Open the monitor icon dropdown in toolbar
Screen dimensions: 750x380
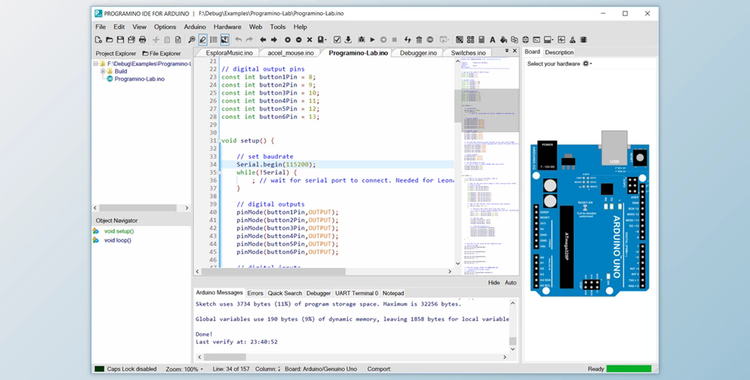coord(549,40)
